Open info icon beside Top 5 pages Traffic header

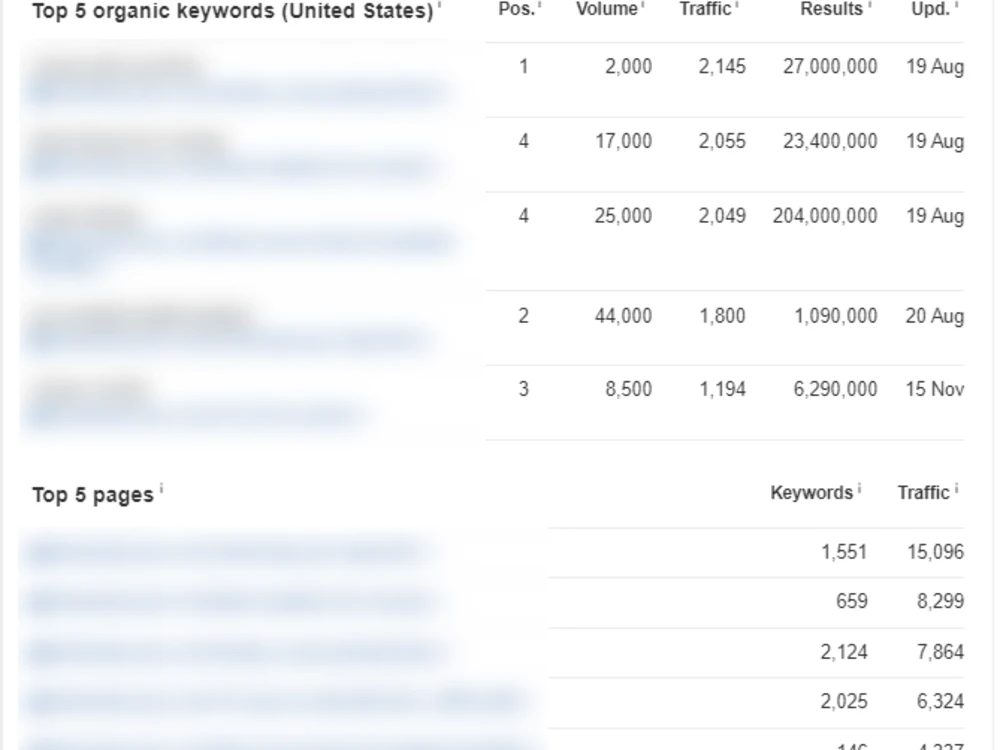[957, 489]
